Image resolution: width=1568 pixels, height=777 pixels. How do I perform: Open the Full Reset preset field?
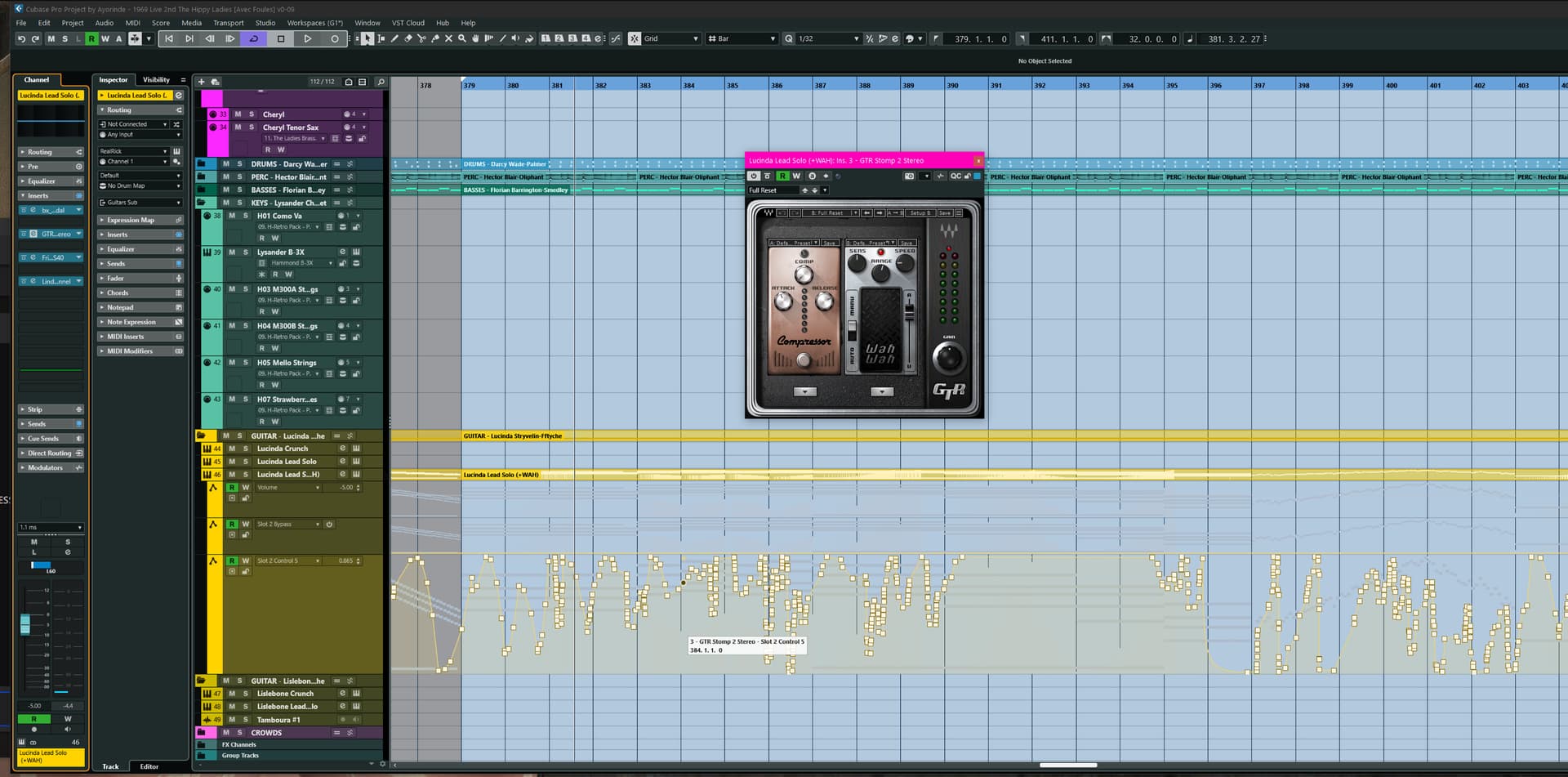(x=773, y=190)
